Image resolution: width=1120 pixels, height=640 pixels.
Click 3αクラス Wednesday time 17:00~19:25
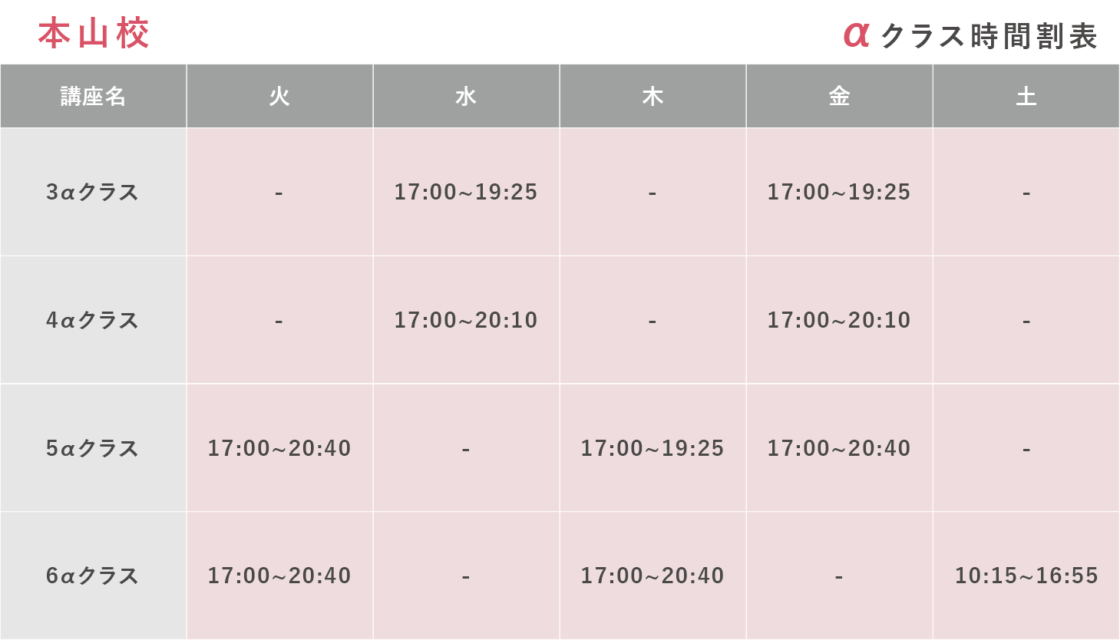point(466,192)
